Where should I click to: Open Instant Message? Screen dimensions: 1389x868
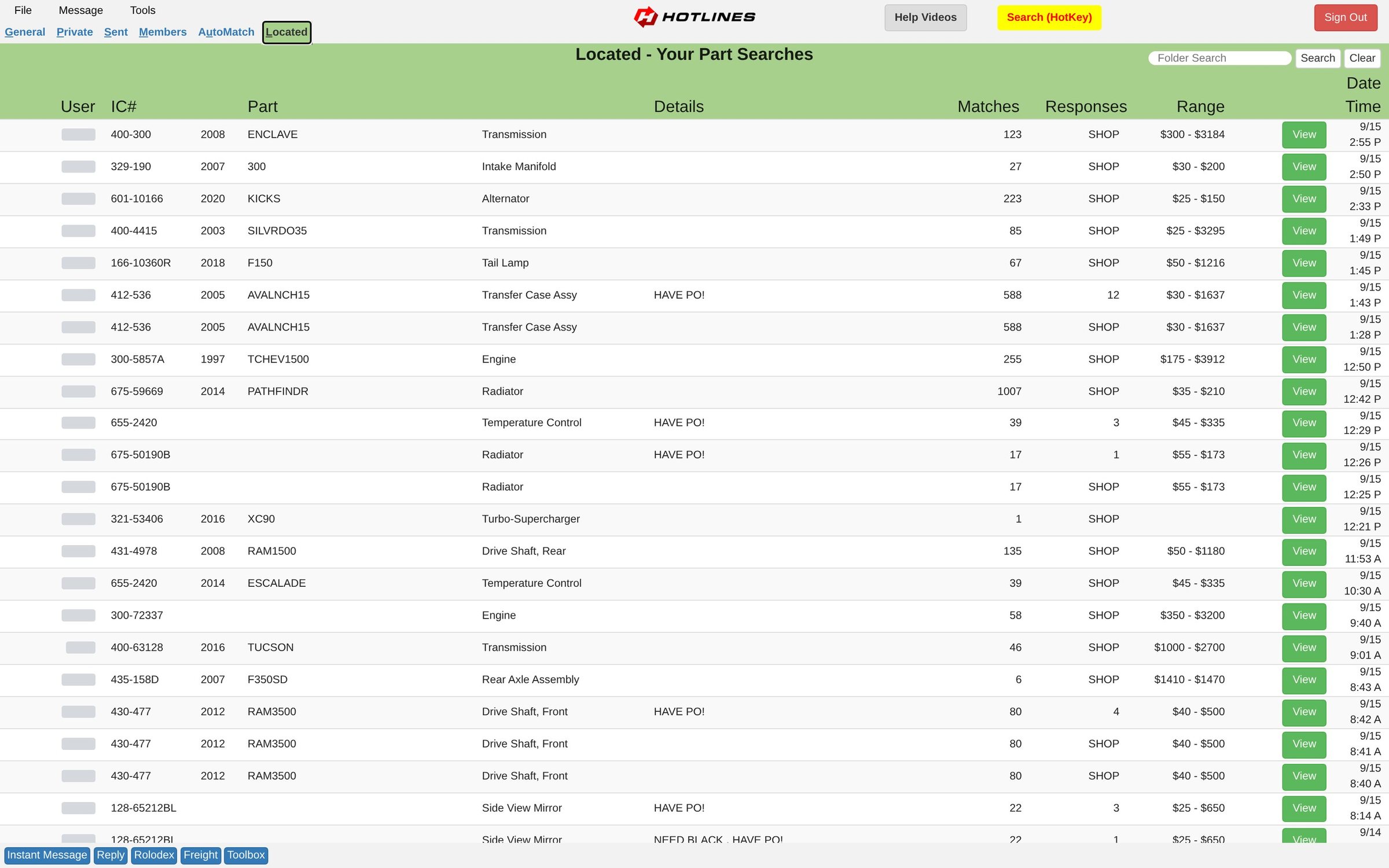click(47, 855)
